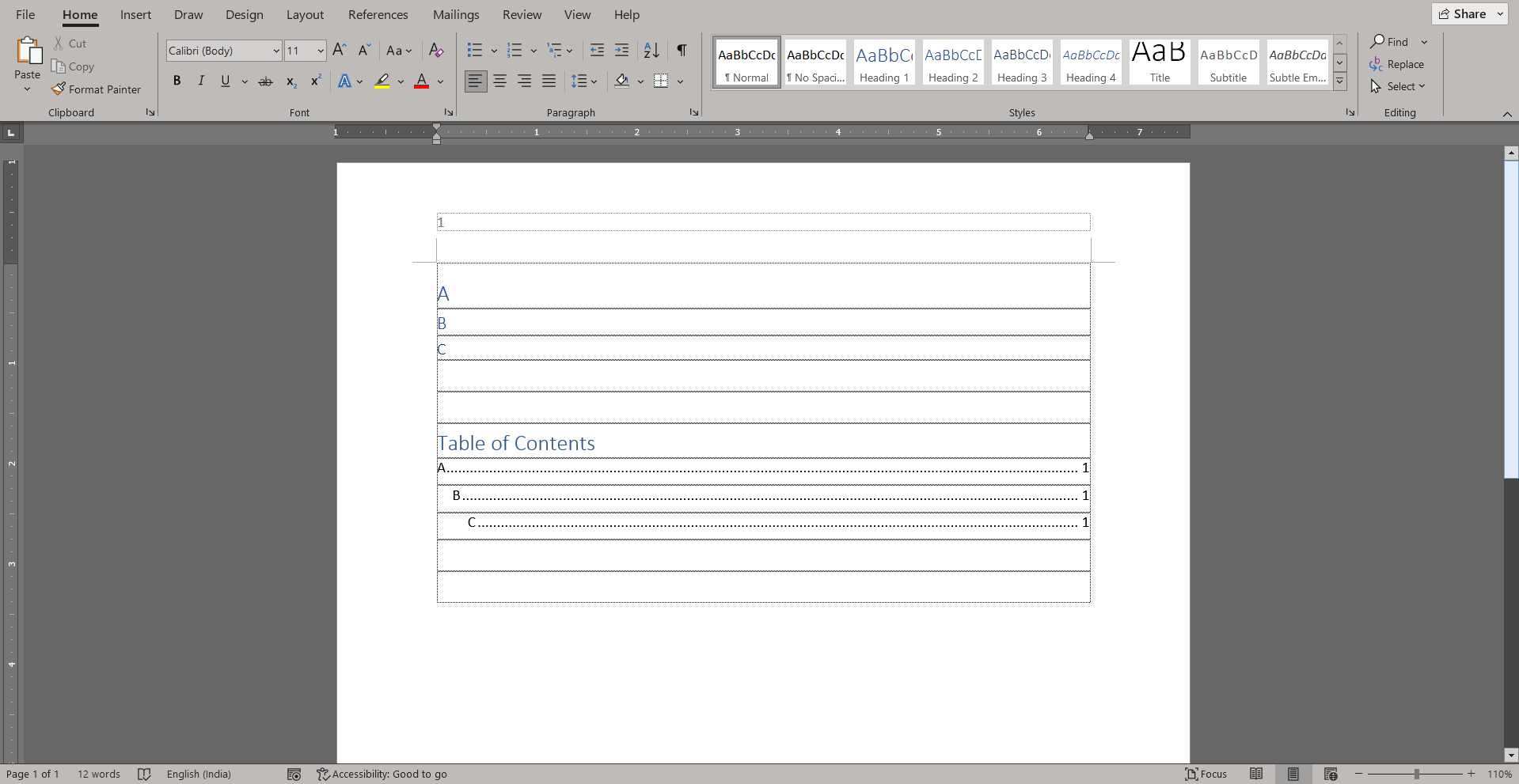This screenshot has width=1519, height=784.
Task: Expand the Styles gallery more arrow
Action: point(1340,81)
